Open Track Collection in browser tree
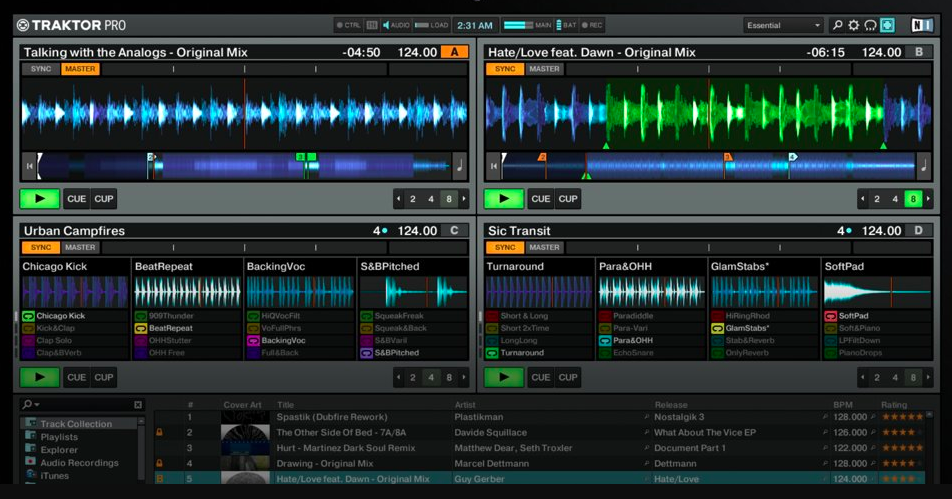This screenshot has height=499, width=952. coord(76,424)
